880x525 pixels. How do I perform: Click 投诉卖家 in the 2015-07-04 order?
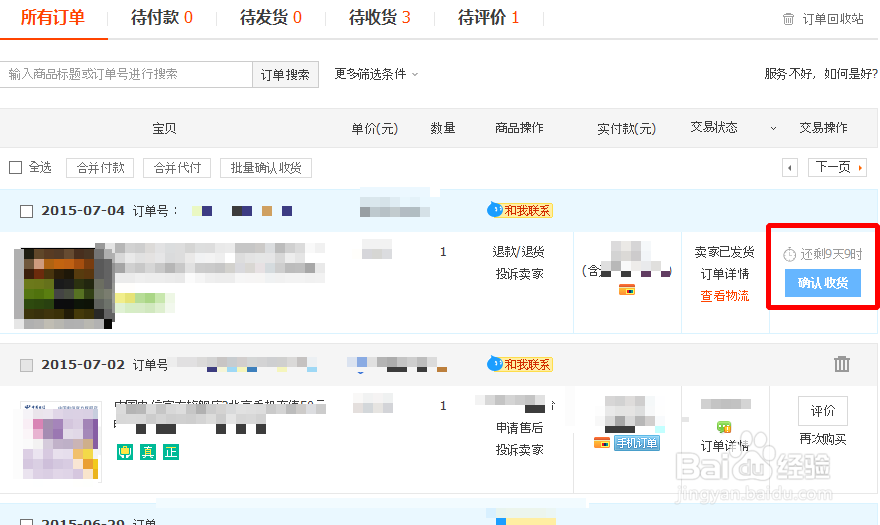520,274
